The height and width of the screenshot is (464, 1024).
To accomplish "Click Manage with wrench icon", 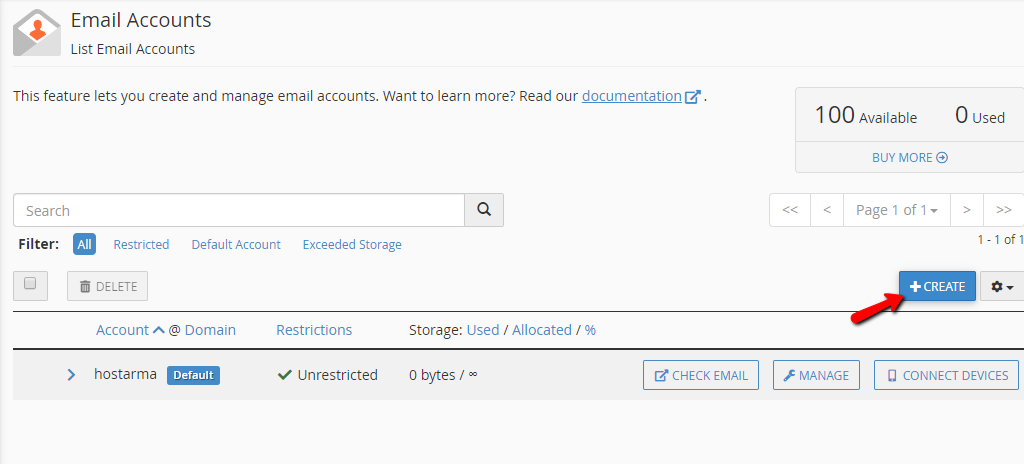I will [815, 375].
